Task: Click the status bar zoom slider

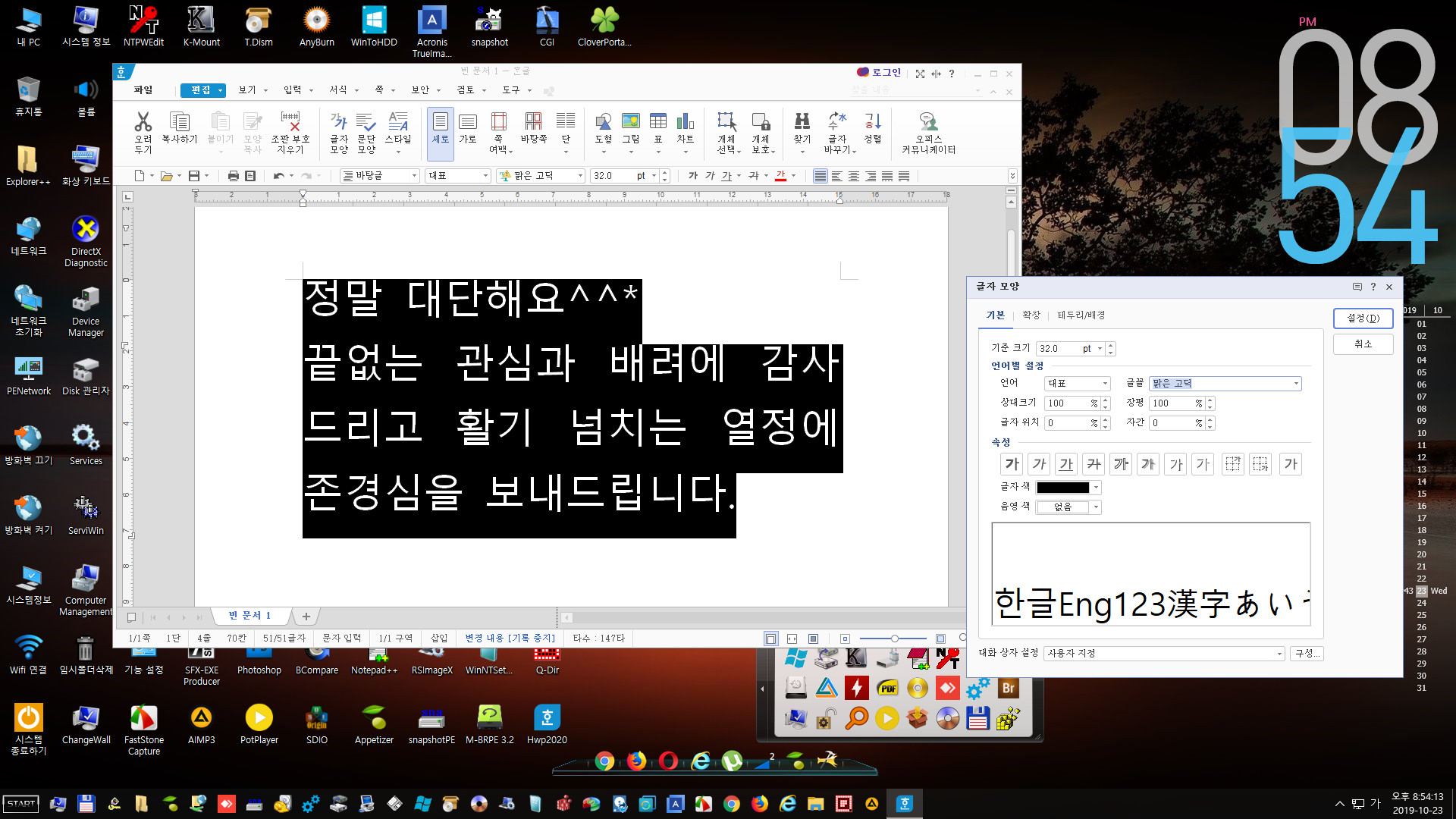Action: click(893, 639)
